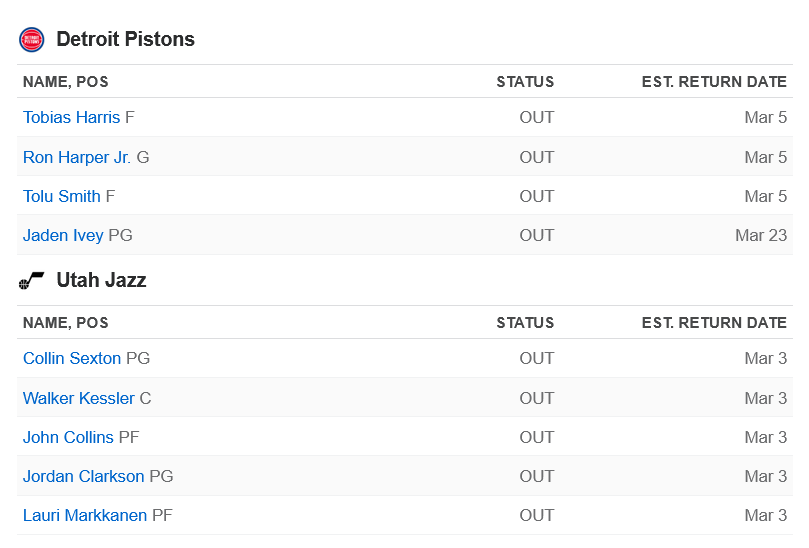
Task: Open Jaden Ivey player profile
Action: (63, 235)
